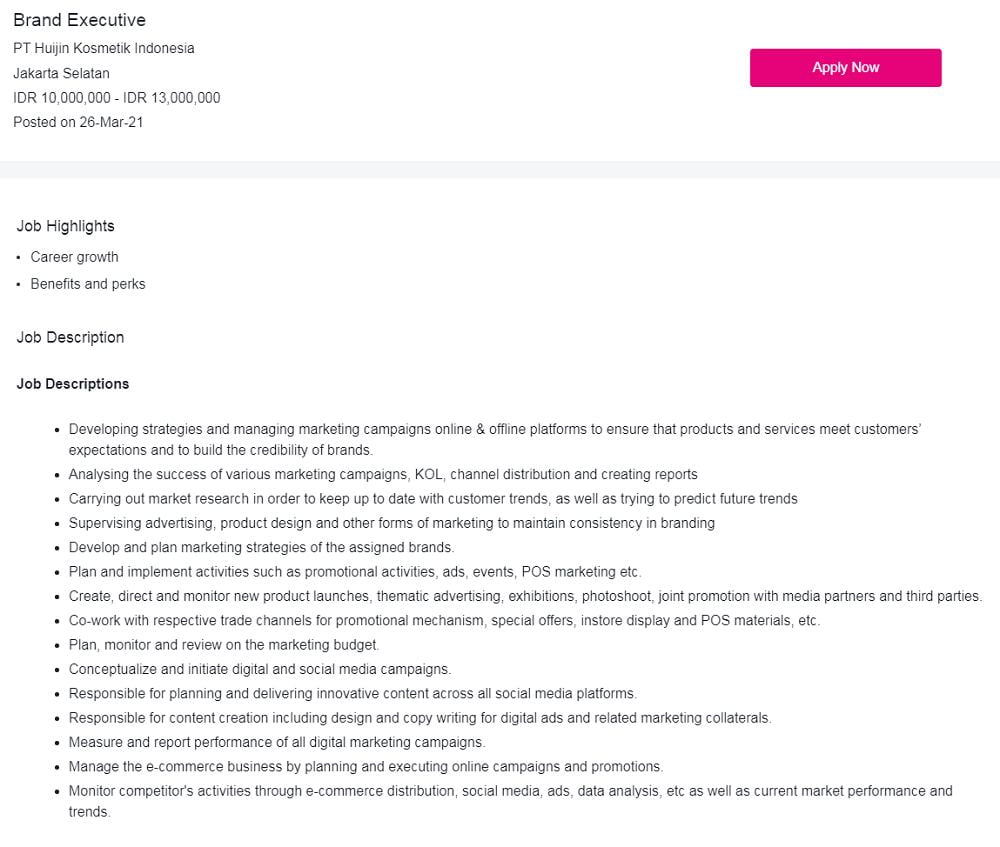Image resolution: width=1000 pixels, height=847 pixels.
Task: Click the Conceptualize digital campaigns bullet
Action: 260,669
